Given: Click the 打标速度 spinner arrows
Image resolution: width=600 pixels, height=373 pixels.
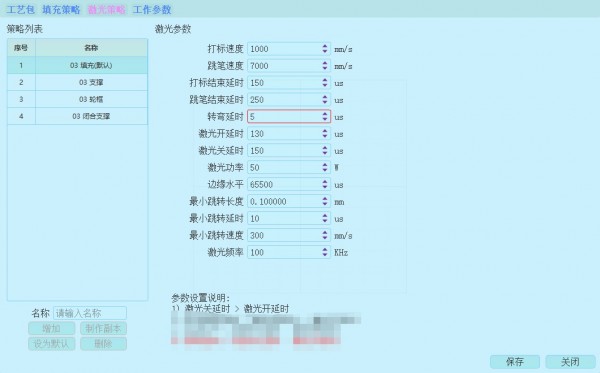Looking at the screenshot, I should (325, 49).
